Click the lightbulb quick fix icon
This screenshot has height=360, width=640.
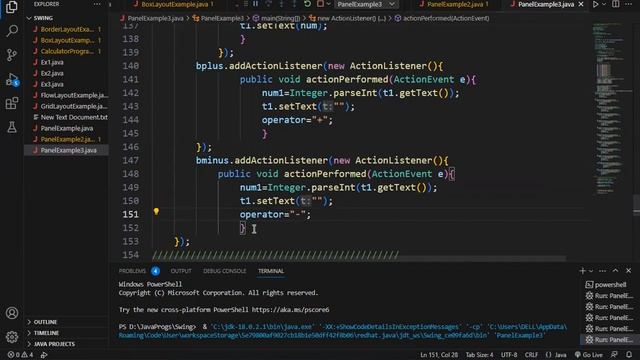pos(156,211)
